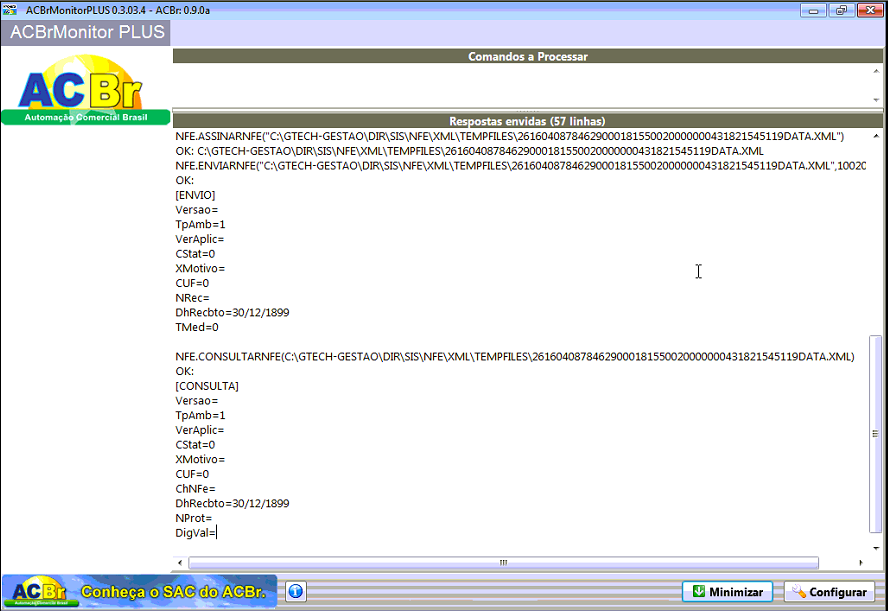The image size is (888, 611).
Task: Click the OK: C:\GTECH-GESTAO response line
Action: click(469, 151)
